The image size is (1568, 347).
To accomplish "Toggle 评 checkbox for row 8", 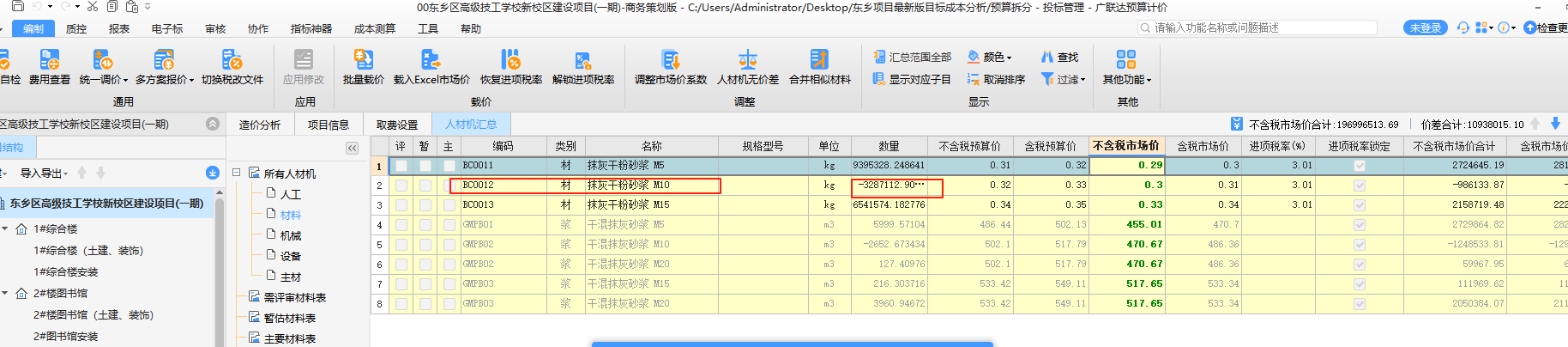I will click(401, 303).
